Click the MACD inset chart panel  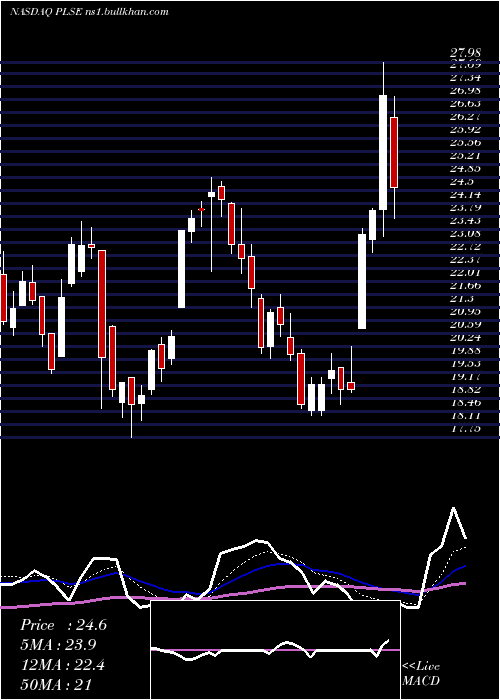click(275, 650)
